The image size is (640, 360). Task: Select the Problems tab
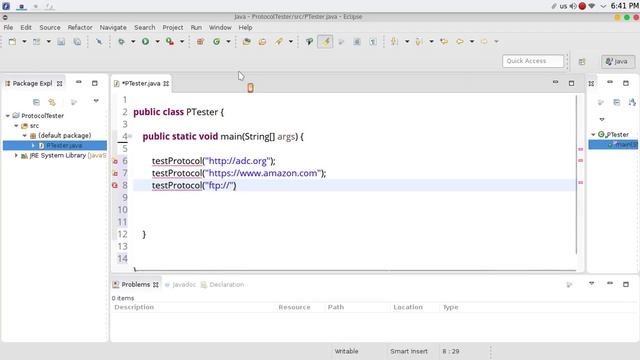(x=136, y=284)
